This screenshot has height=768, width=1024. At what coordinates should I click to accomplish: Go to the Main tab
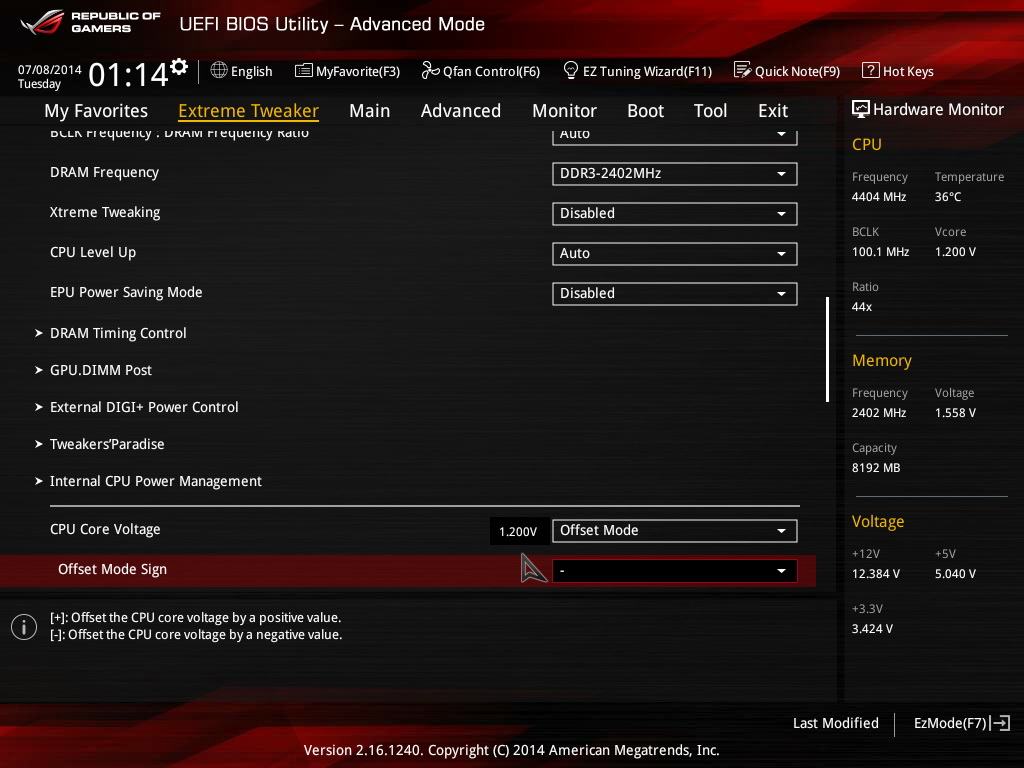(x=370, y=111)
